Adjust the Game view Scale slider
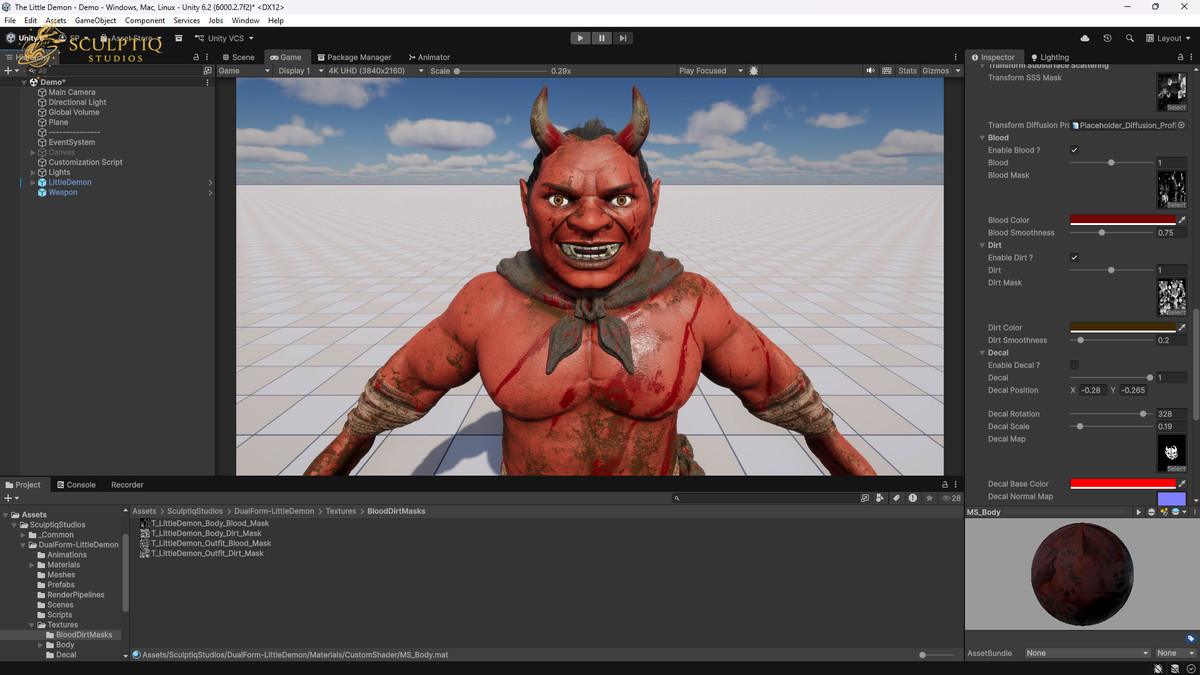 click(500, 71)
